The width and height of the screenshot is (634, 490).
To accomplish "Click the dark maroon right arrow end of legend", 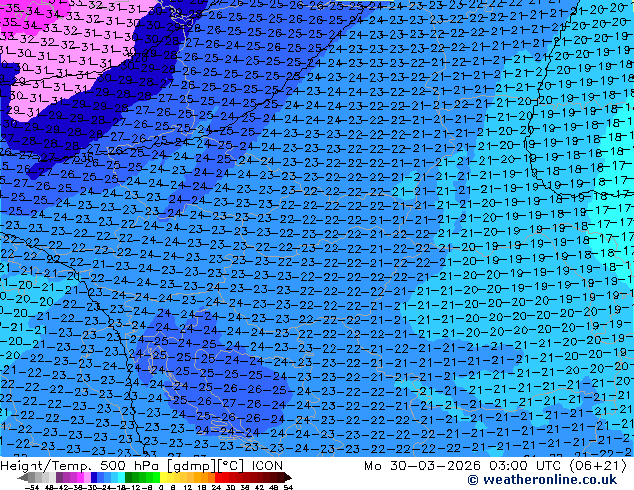I will [x=288, y=478].
